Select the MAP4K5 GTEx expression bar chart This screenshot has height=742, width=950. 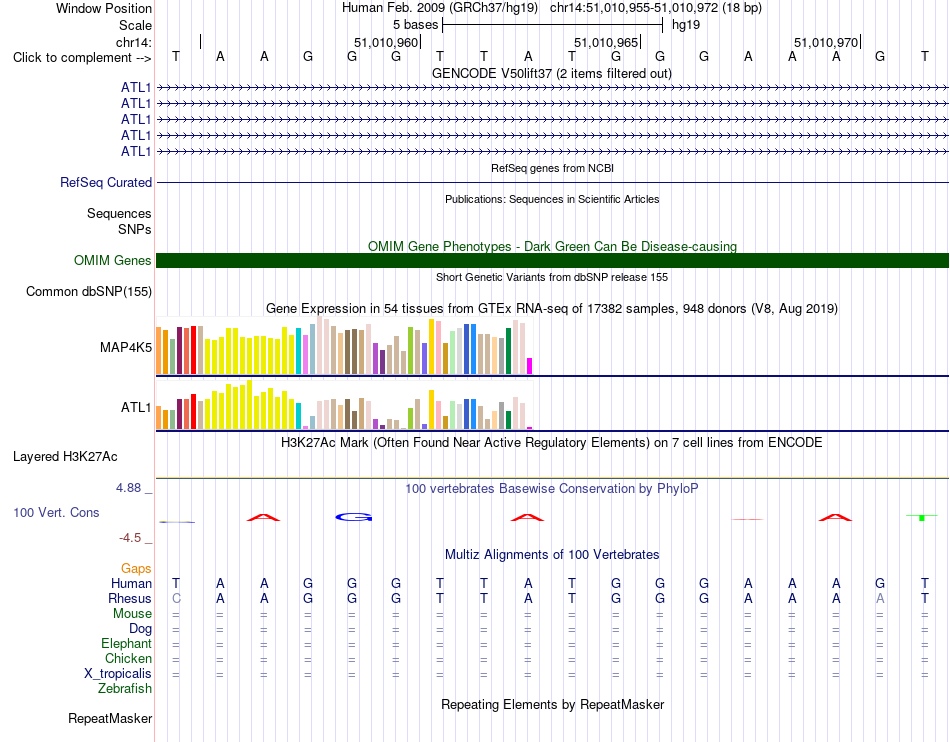344,346
